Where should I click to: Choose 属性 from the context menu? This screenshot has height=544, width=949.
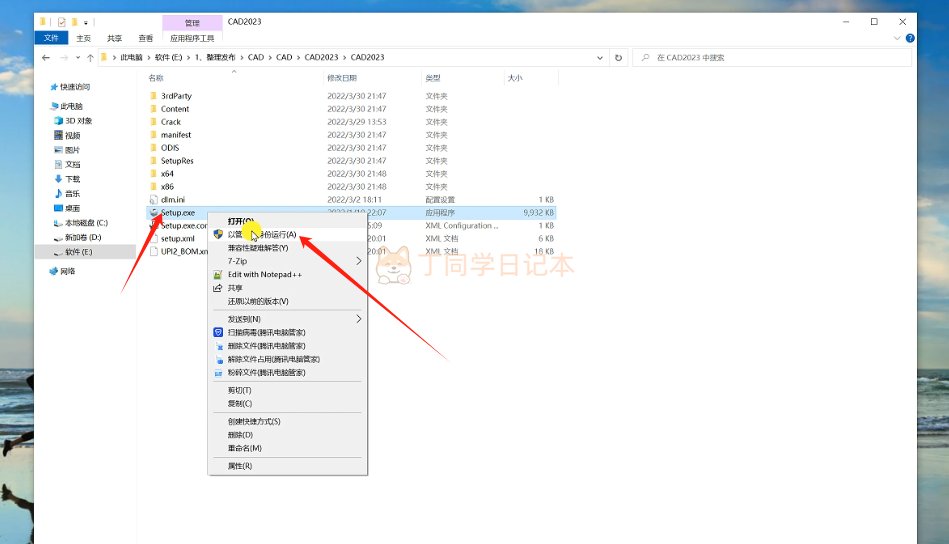tap(240, 466)
